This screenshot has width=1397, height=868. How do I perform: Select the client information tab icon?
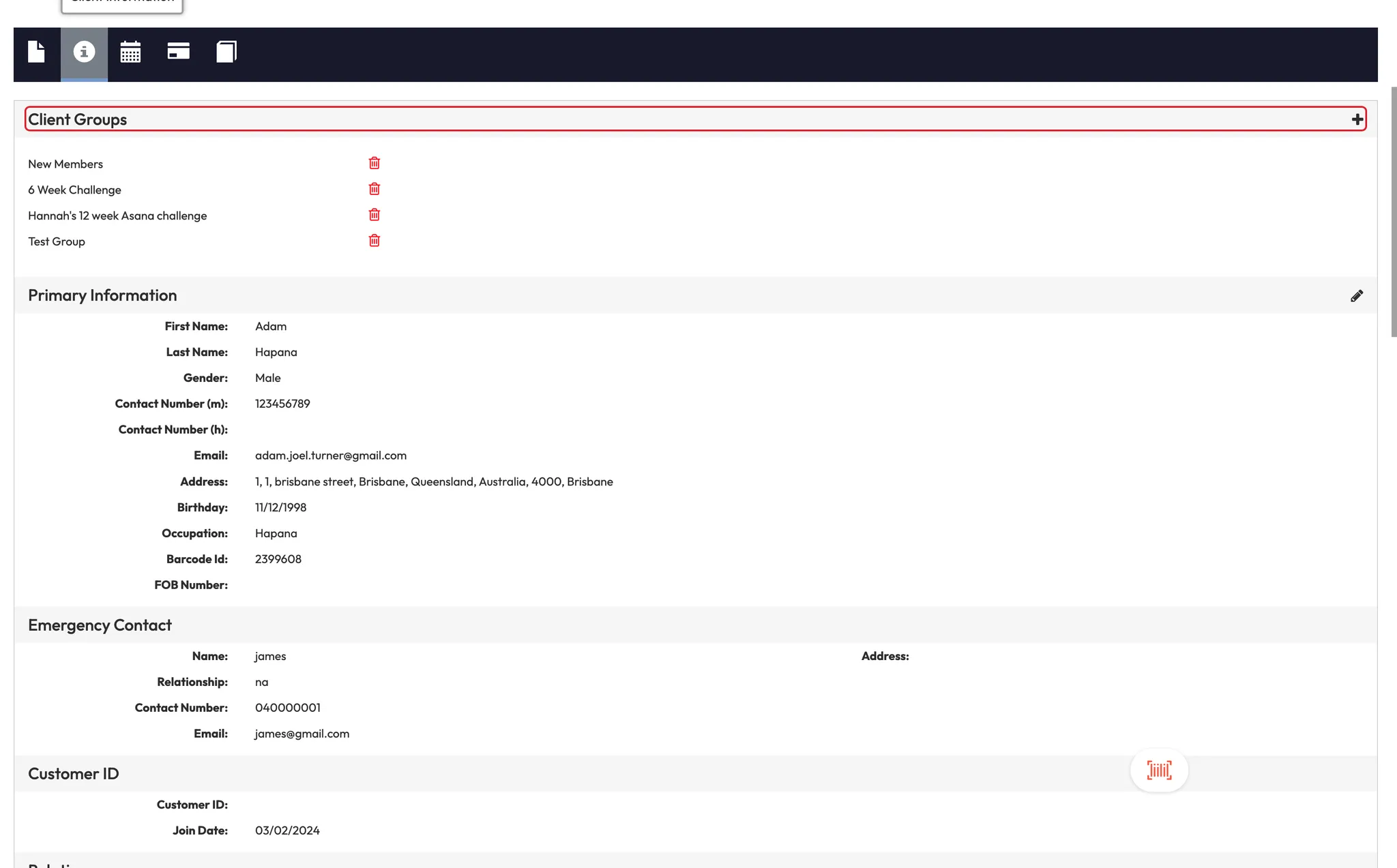(x=84, y=52)
